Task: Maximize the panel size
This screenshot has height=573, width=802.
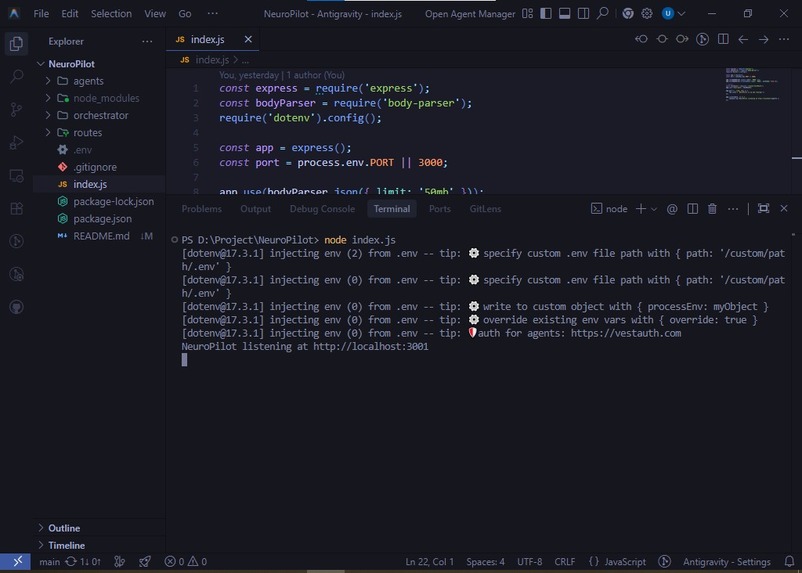Action: click(763, 209)
